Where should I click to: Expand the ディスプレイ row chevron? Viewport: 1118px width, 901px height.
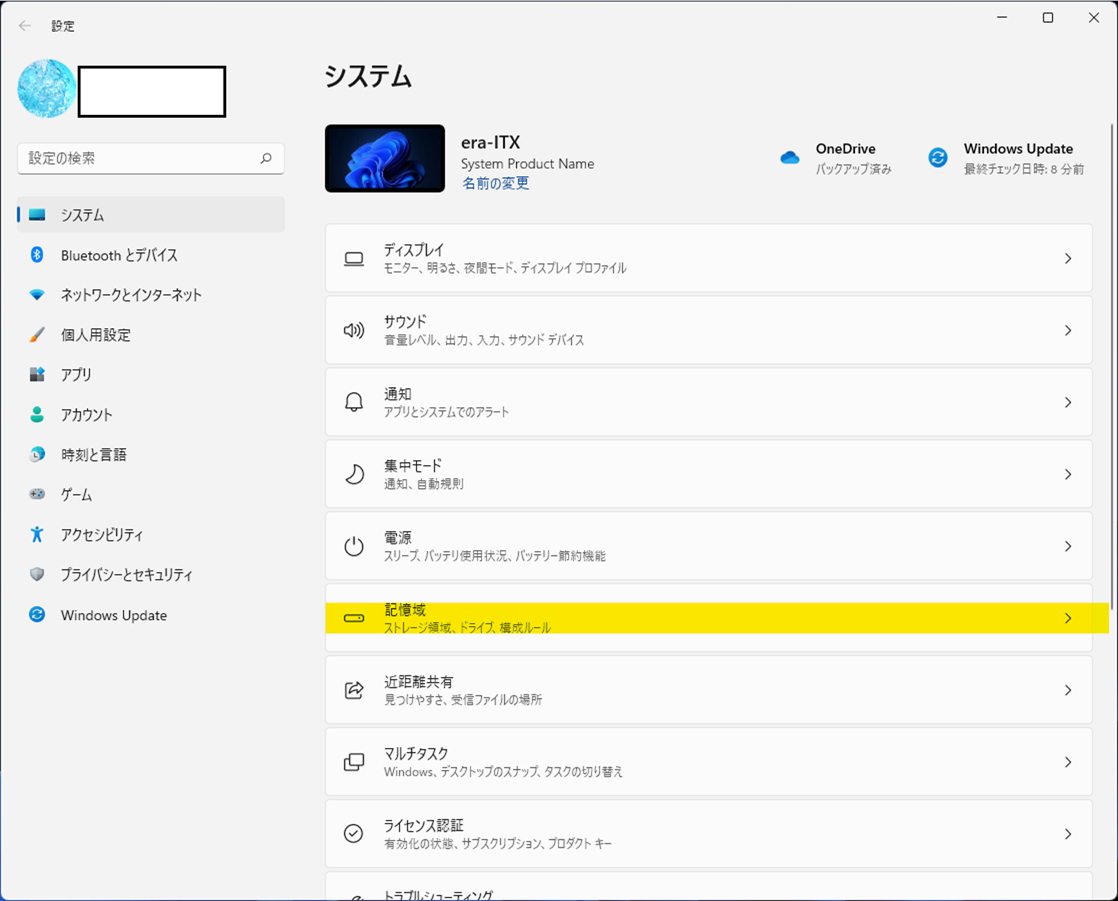point(1067,259)
